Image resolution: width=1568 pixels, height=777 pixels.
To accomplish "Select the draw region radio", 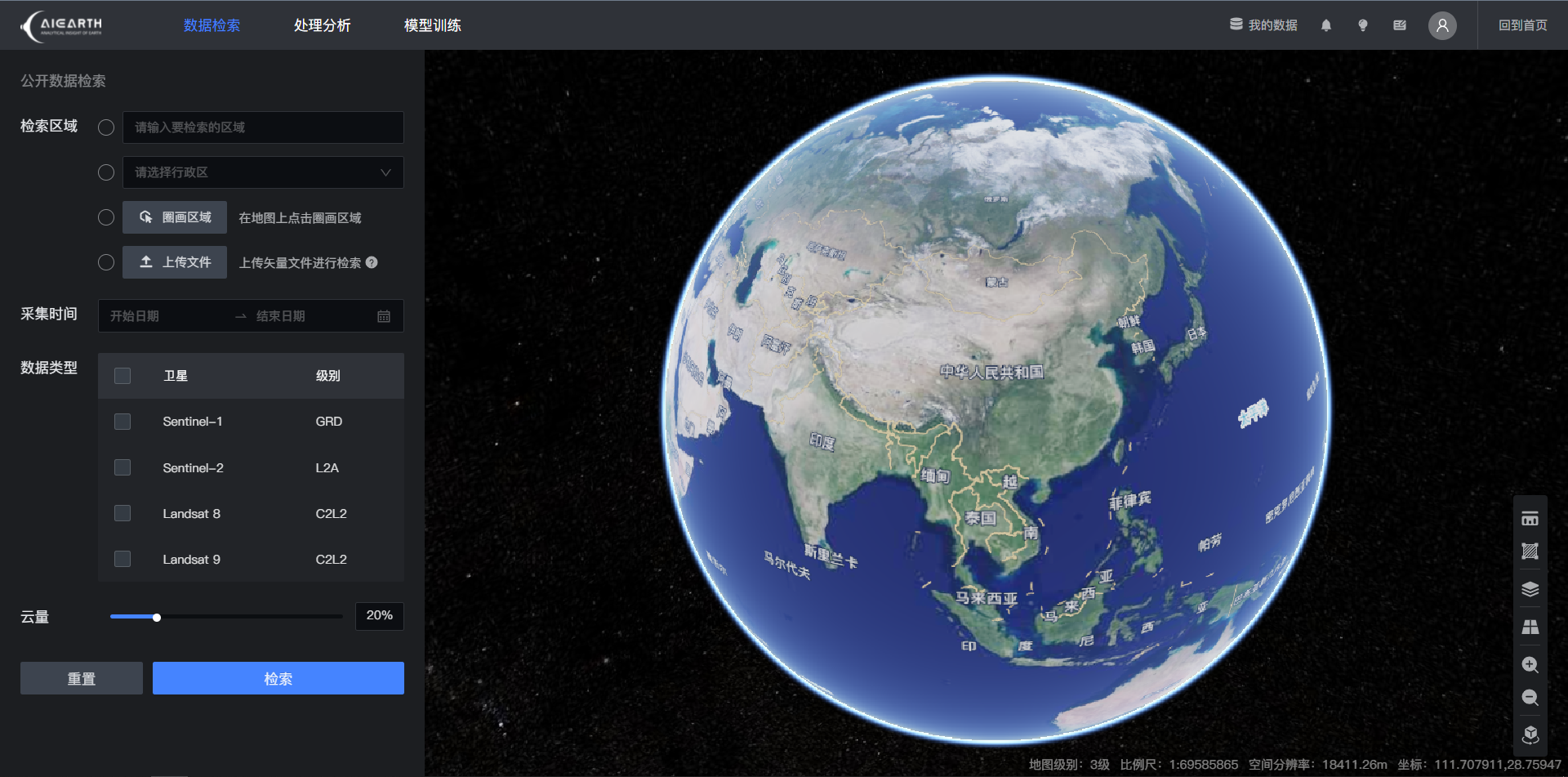I will click(x=106, y=217).
